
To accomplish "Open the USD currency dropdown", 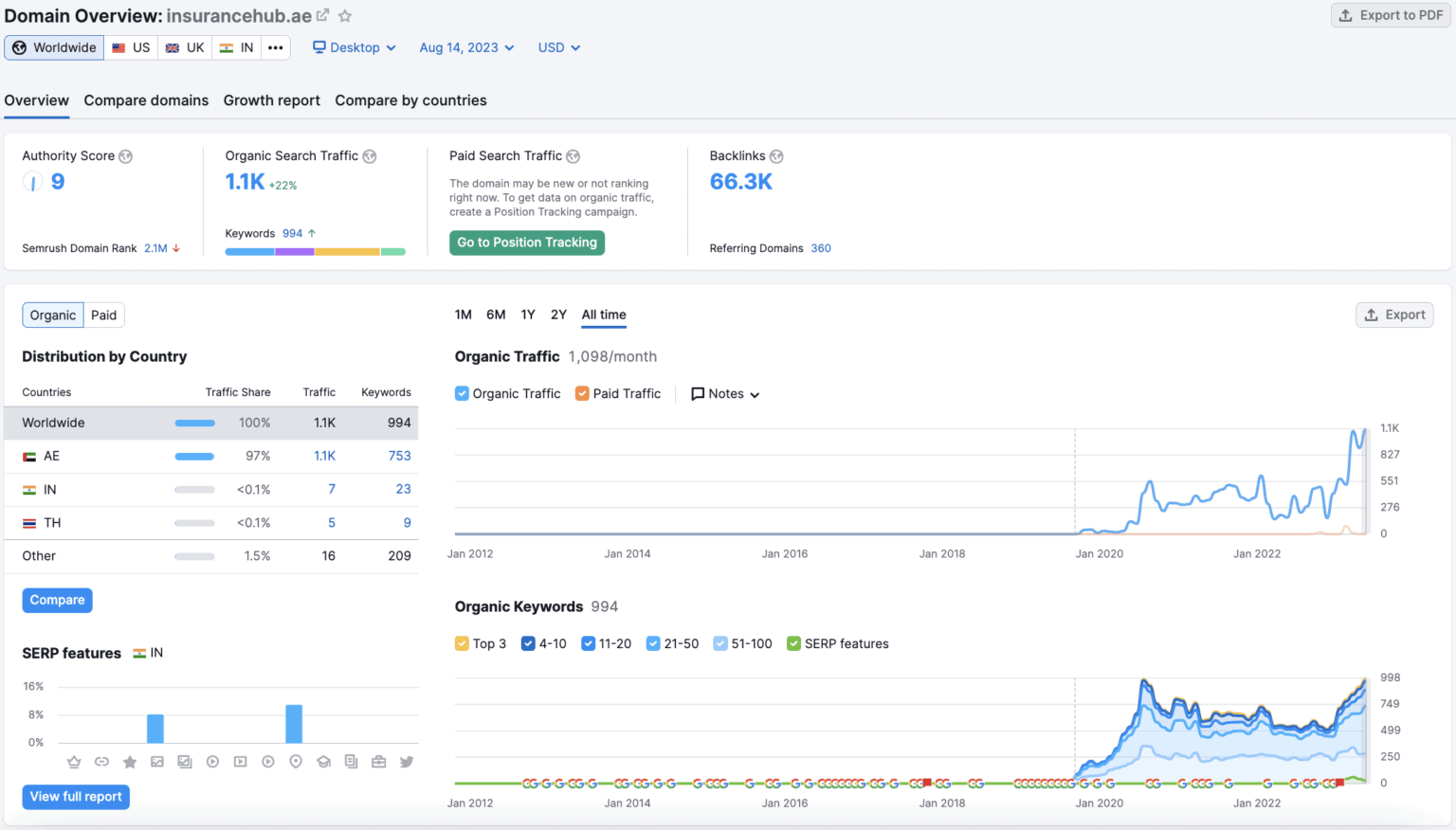I will 559,47.
